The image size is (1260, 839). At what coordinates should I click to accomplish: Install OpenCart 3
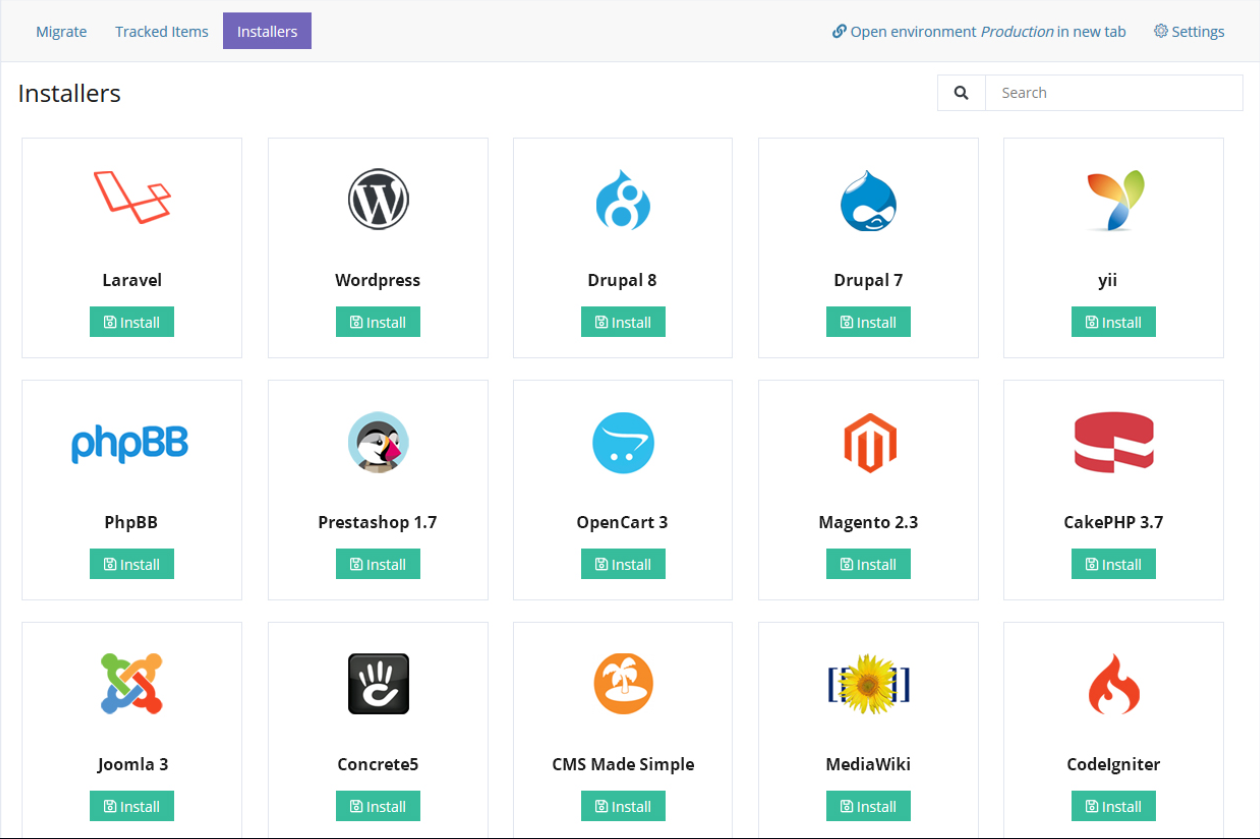point(623,564)
